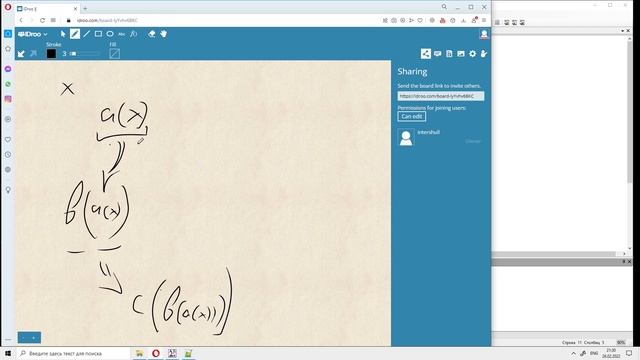Click the username in the Sharing list
640x360 pixels.
point(428,132)
